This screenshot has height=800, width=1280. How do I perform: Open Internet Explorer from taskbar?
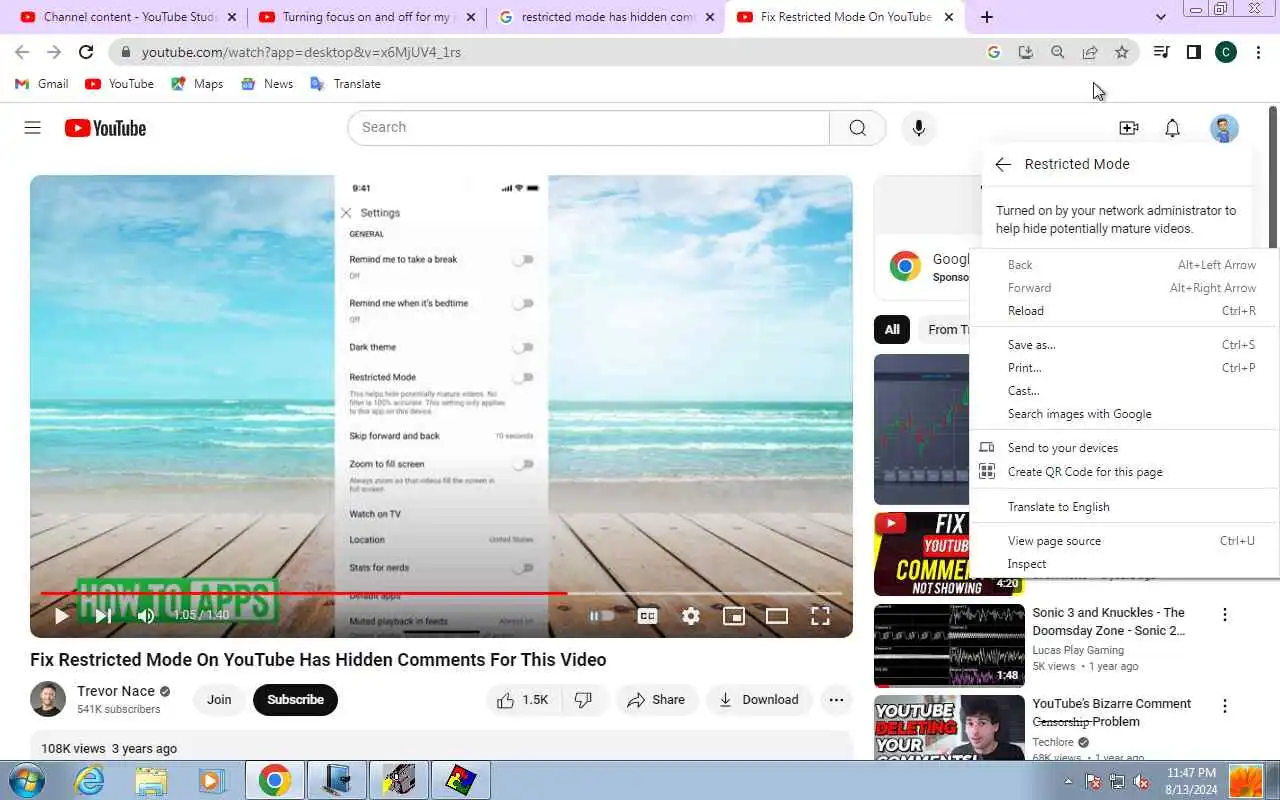point(90,780)
